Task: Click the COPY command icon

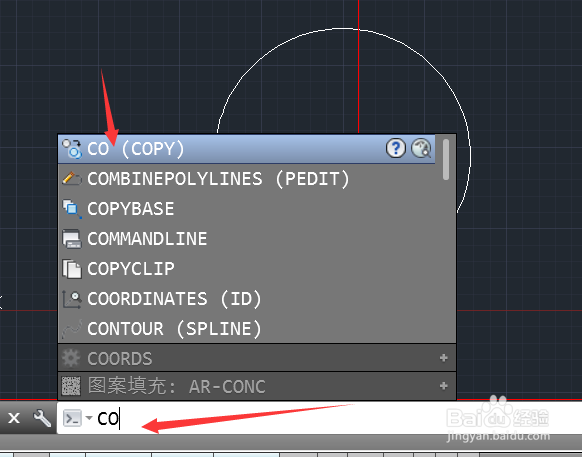Action: coord(72,149)
